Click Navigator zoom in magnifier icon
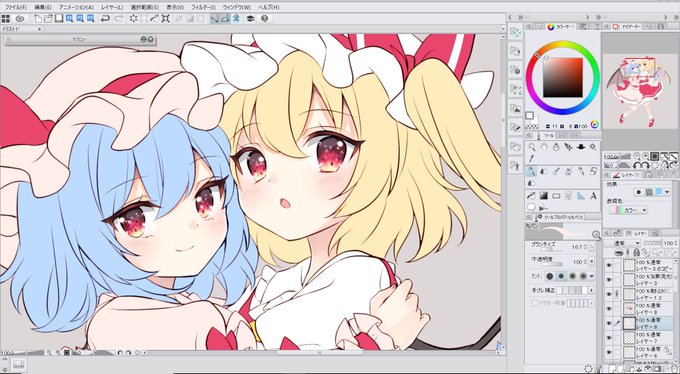The image size is (680, 374). 646,156
